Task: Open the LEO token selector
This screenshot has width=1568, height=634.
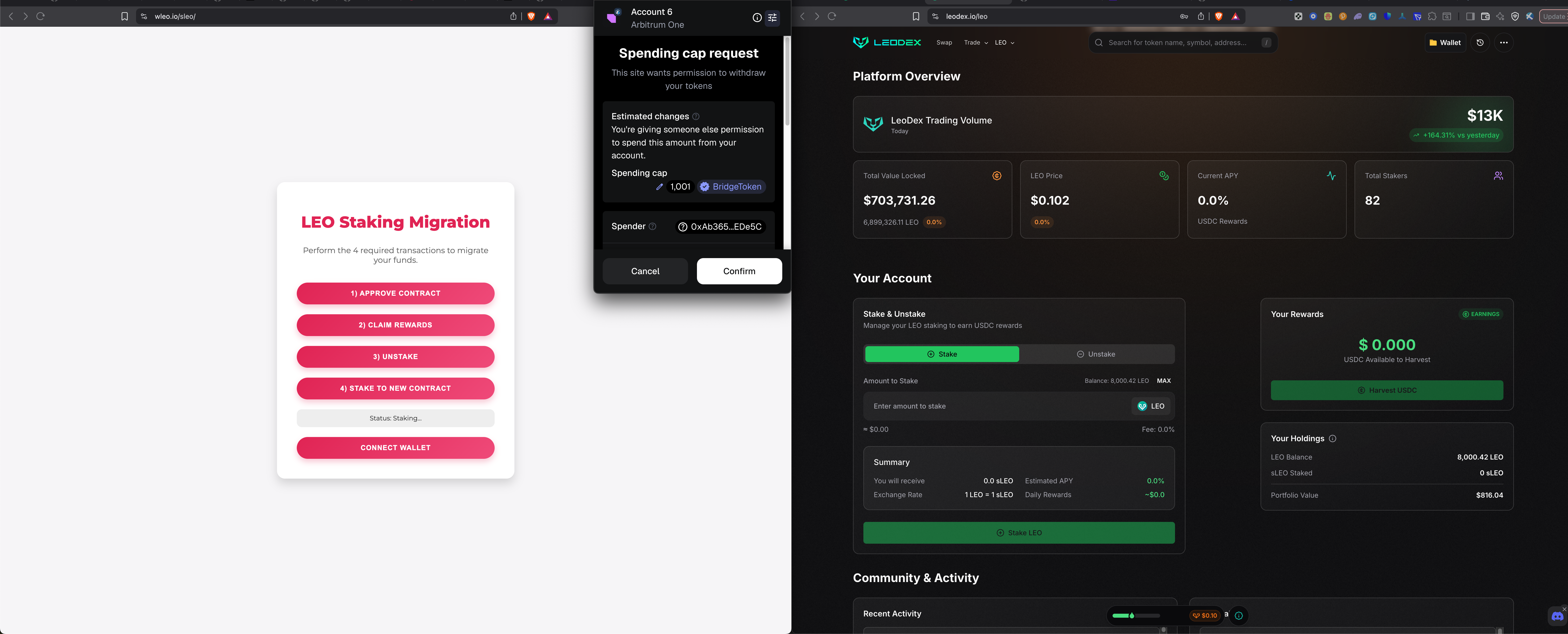Action: 1151,406
